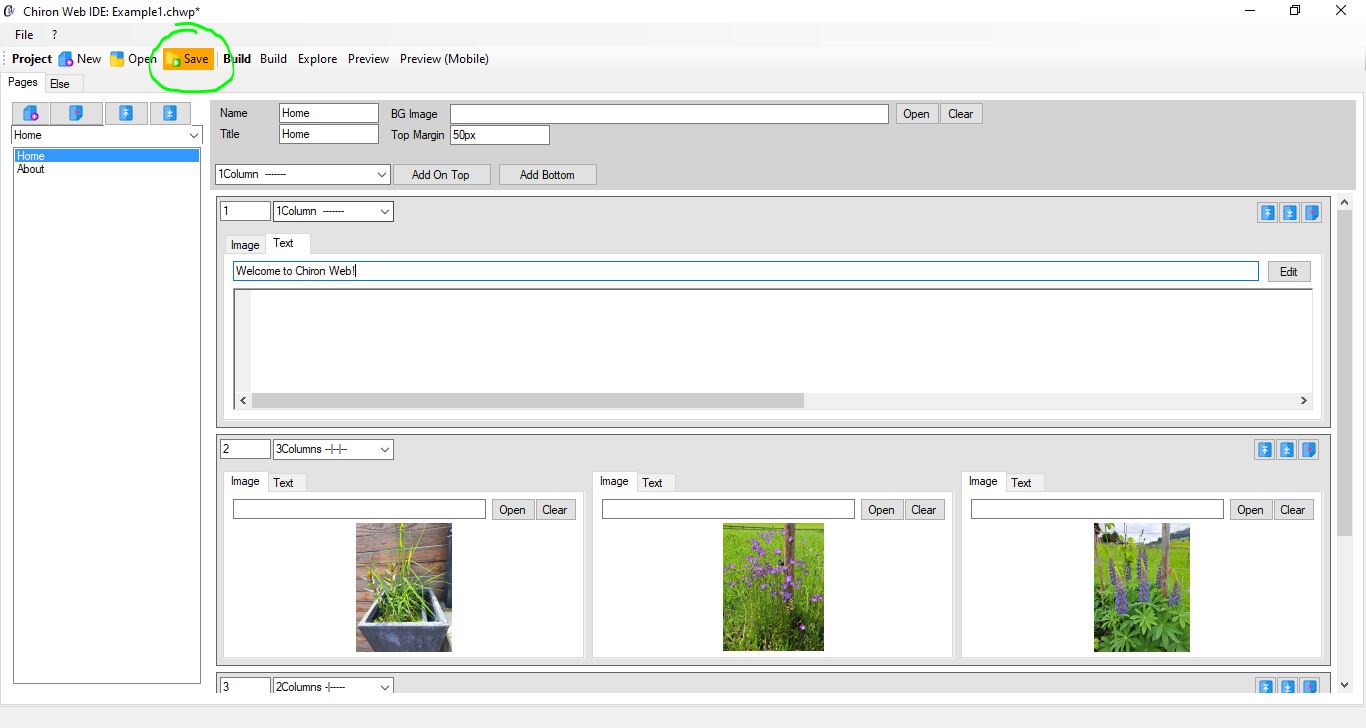Open the File menu

pyautogui.click(x=24, y=35)
